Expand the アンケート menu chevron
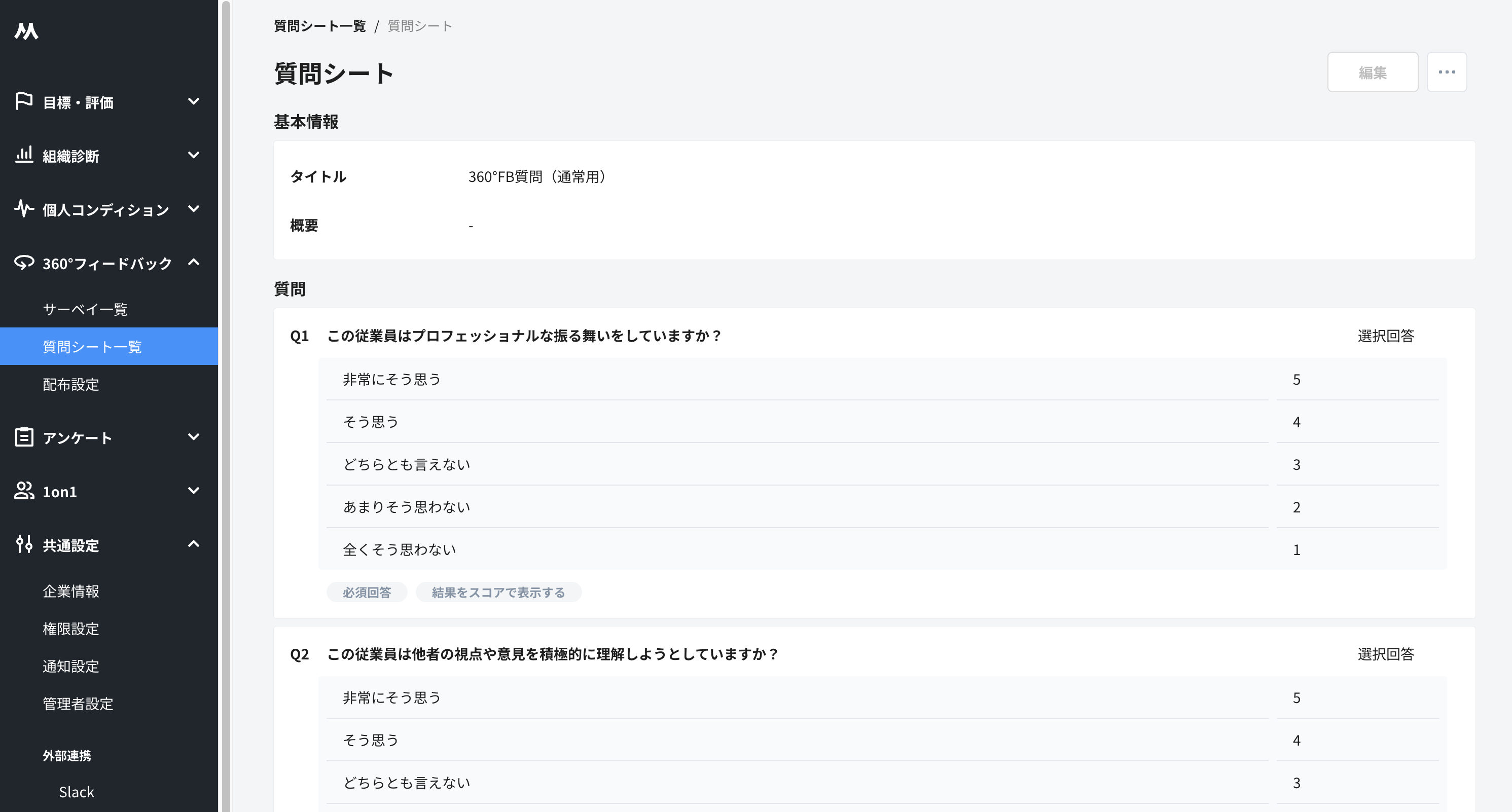 point(194,436)
